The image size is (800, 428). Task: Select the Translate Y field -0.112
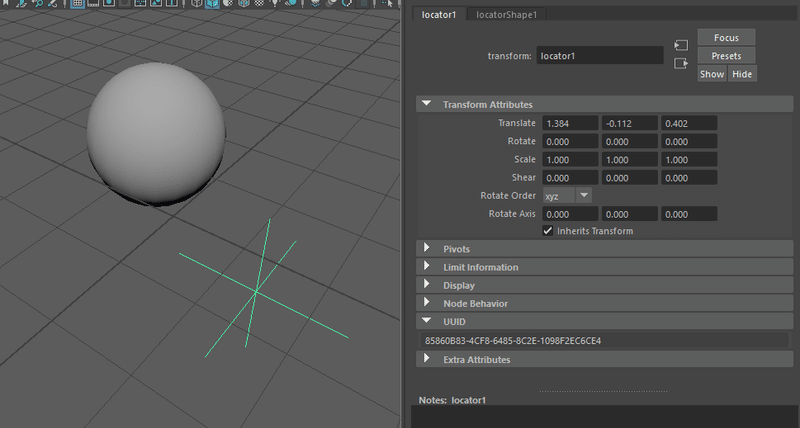click(x=629, y=123)
